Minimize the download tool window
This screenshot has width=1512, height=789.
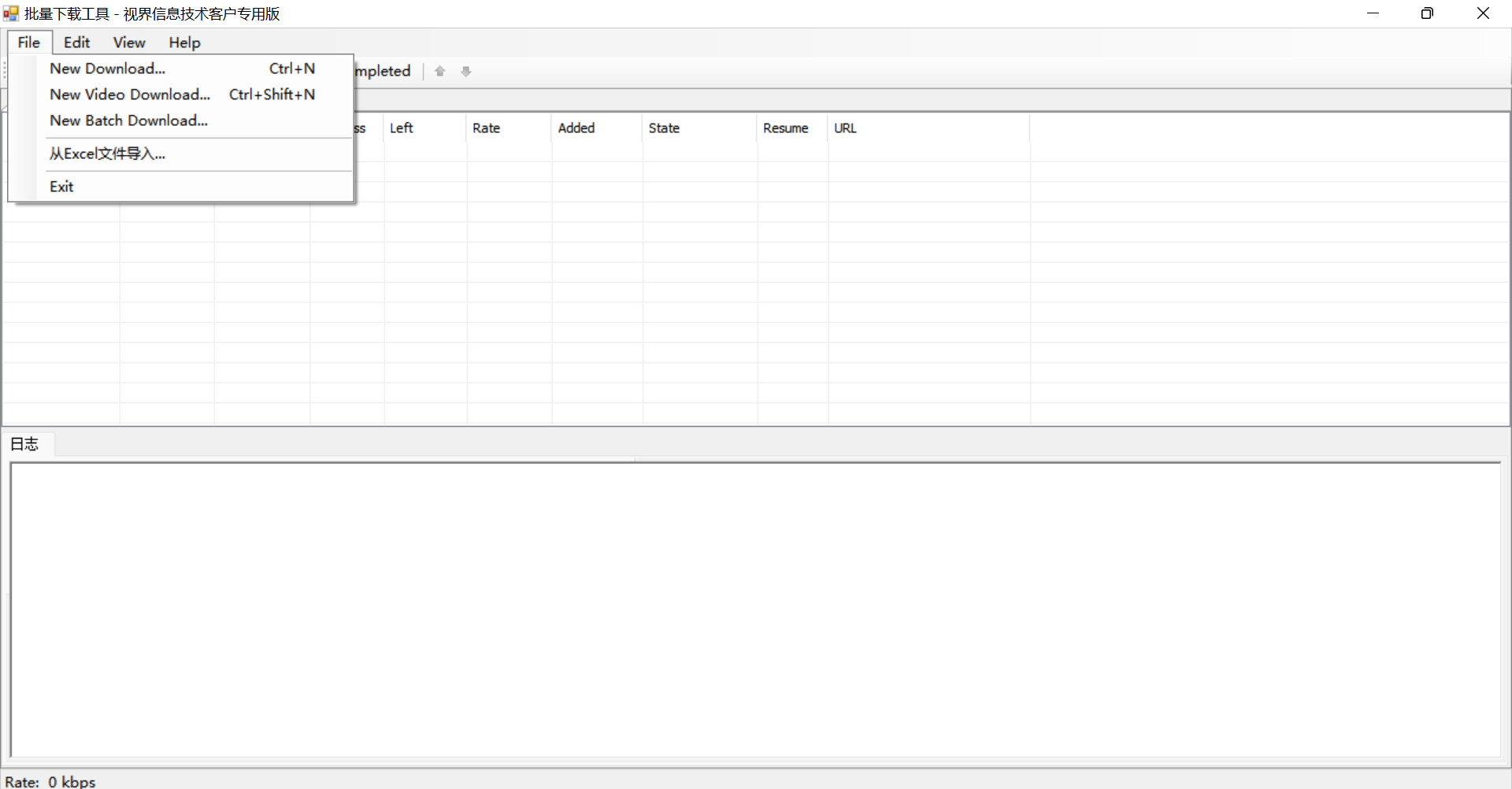coord(1373,13)
